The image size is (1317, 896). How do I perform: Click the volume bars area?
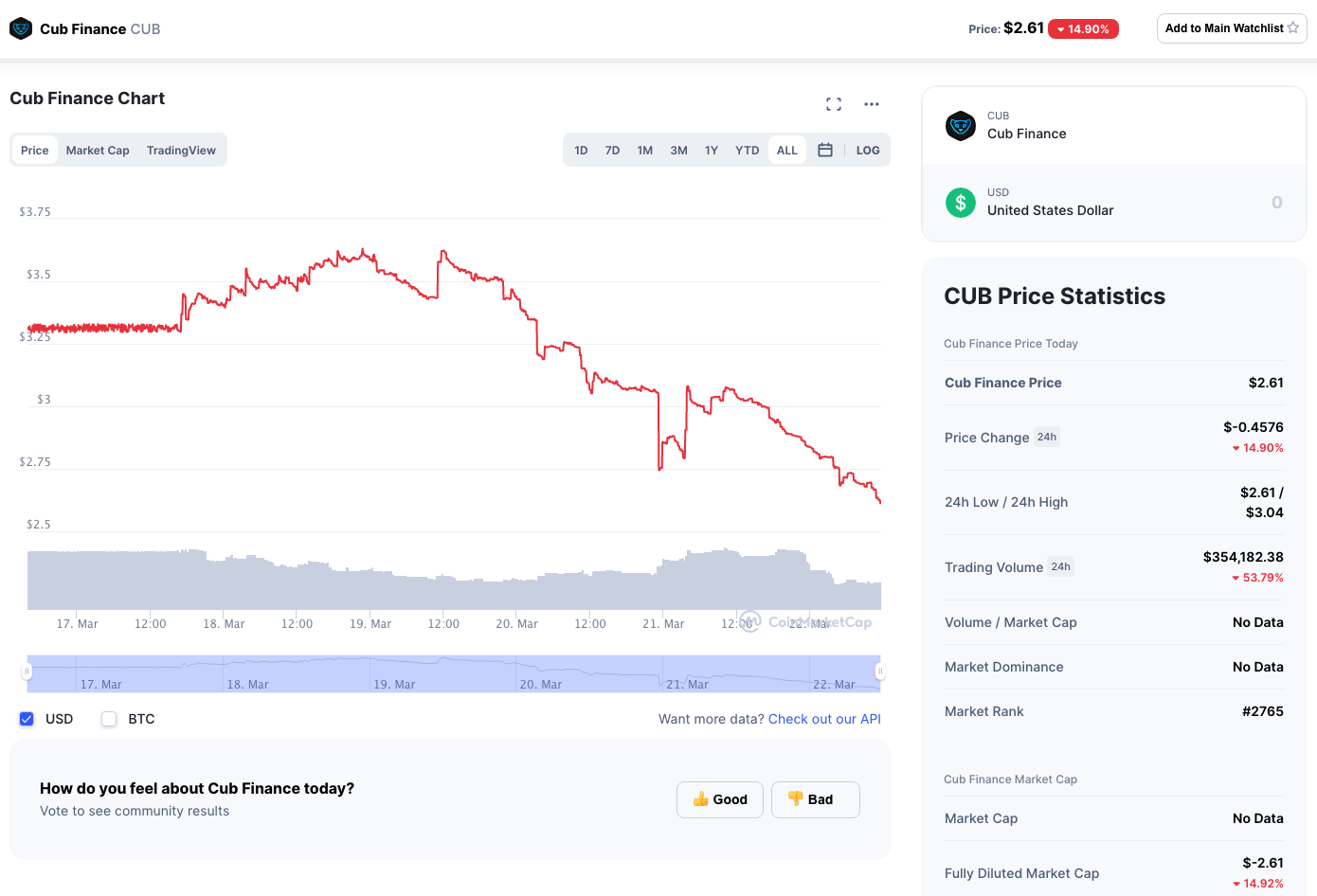(x=454, y=580)
